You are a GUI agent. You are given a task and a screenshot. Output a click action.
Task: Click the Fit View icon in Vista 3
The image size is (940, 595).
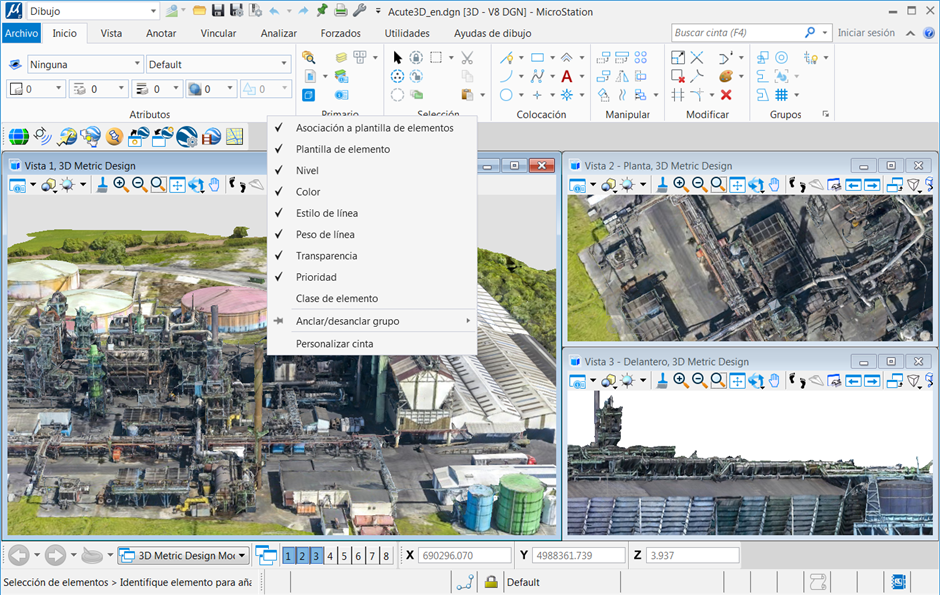[737, 380]
